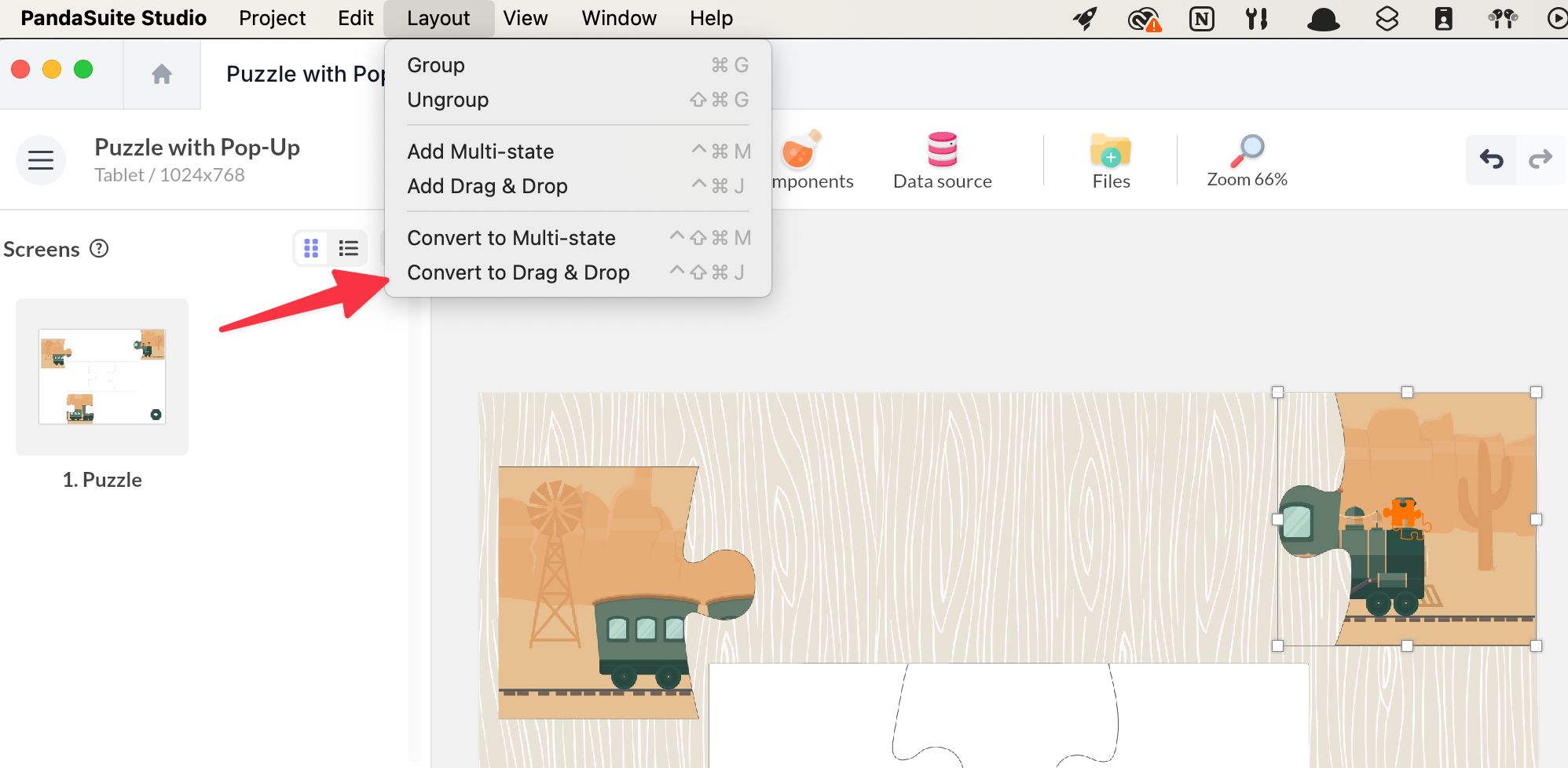The height and width of the screenshot is (768, 1568).
Task: Redo the last action
Action: click(x=1540, y=159)
